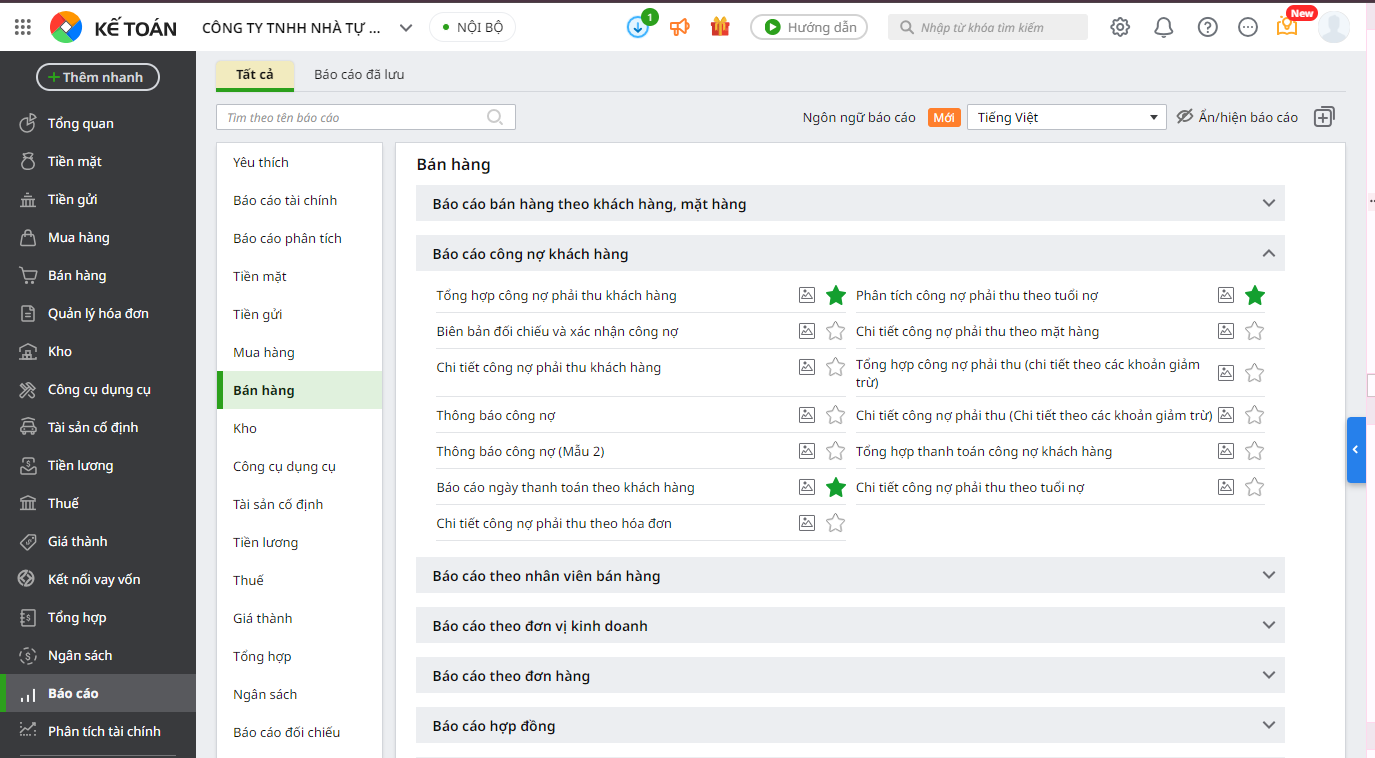Image resolution: width=1375 pixels, height=758 pixels.
Task: Click the NỘI BỘ status button
Action: (472, 27)
